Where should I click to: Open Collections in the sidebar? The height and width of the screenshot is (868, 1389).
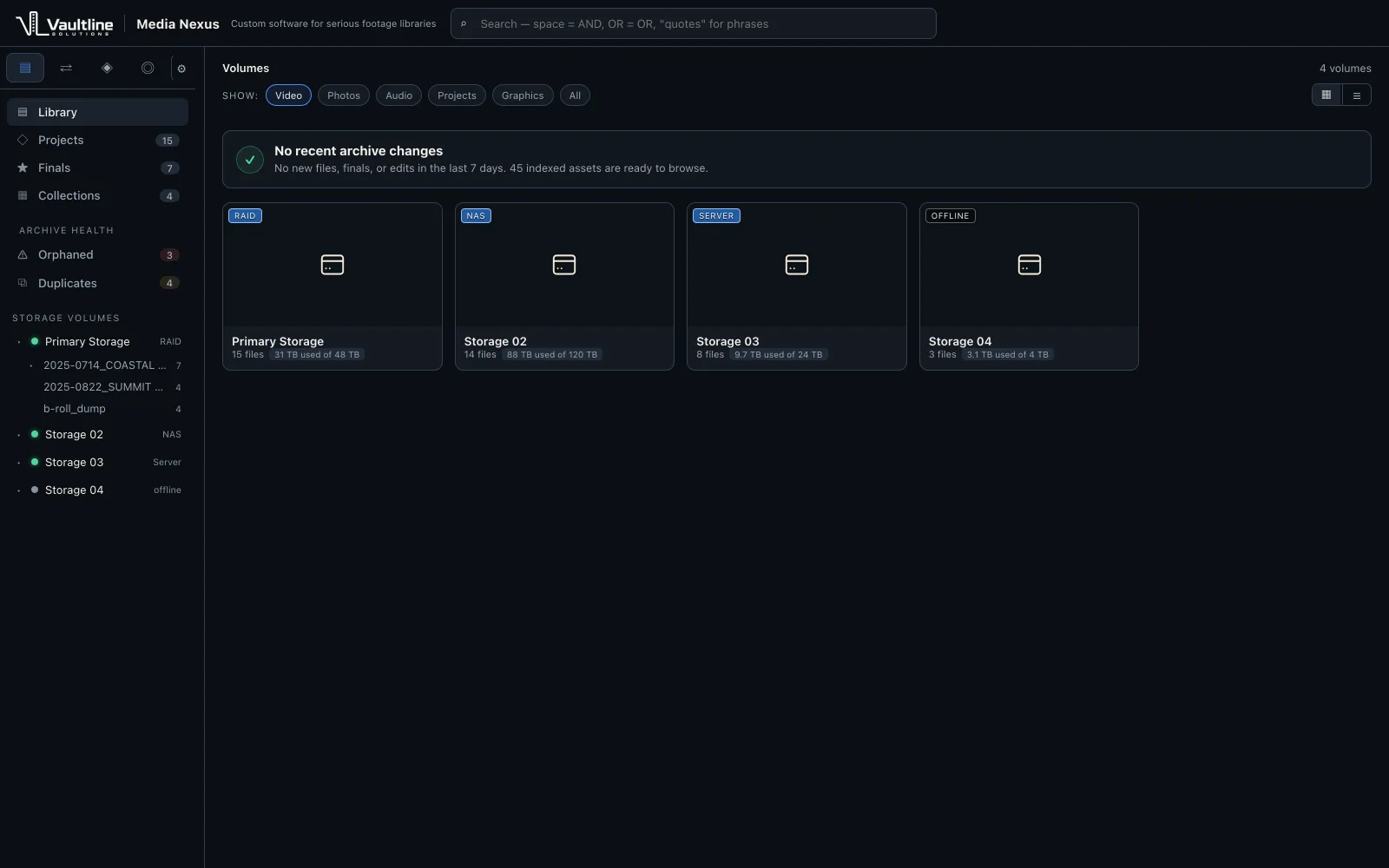[97, 195]
